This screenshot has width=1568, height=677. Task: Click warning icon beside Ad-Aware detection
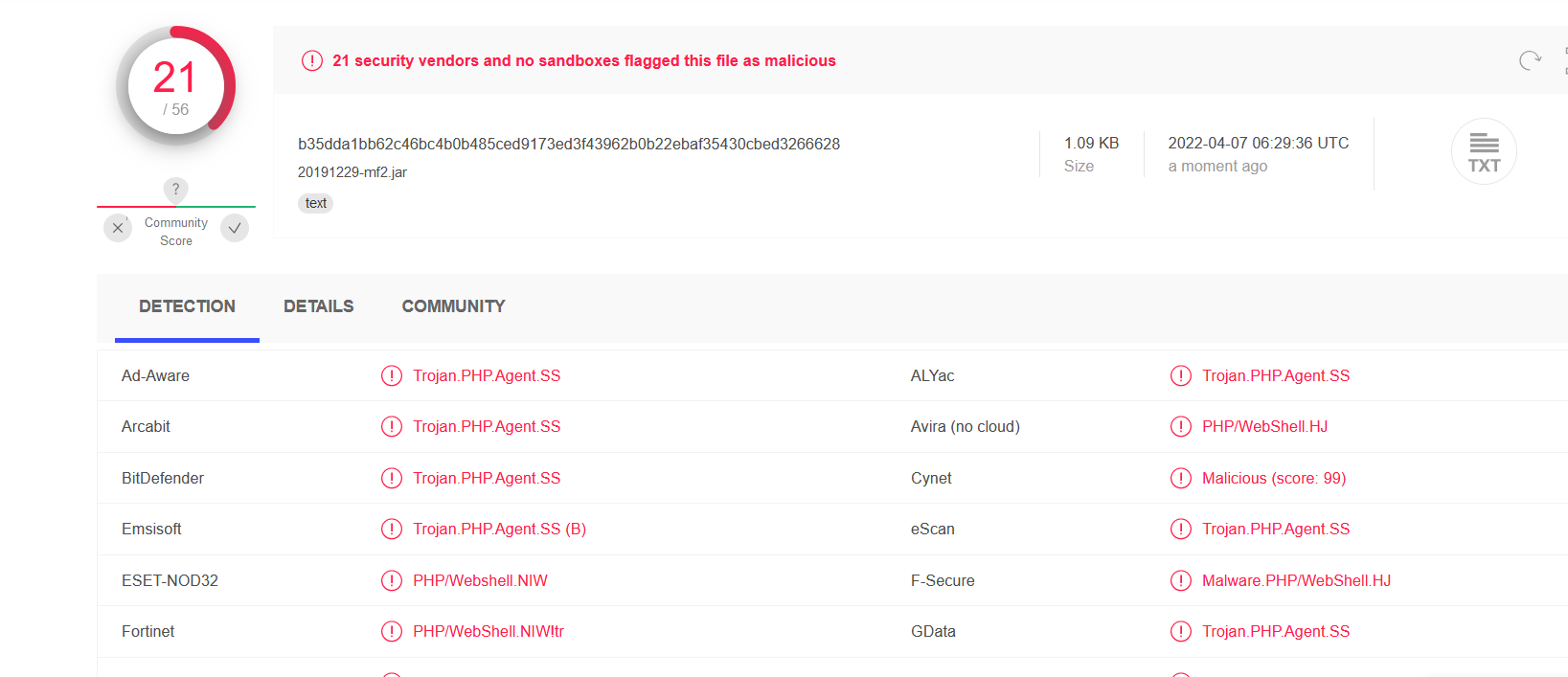tap(392, 375)
